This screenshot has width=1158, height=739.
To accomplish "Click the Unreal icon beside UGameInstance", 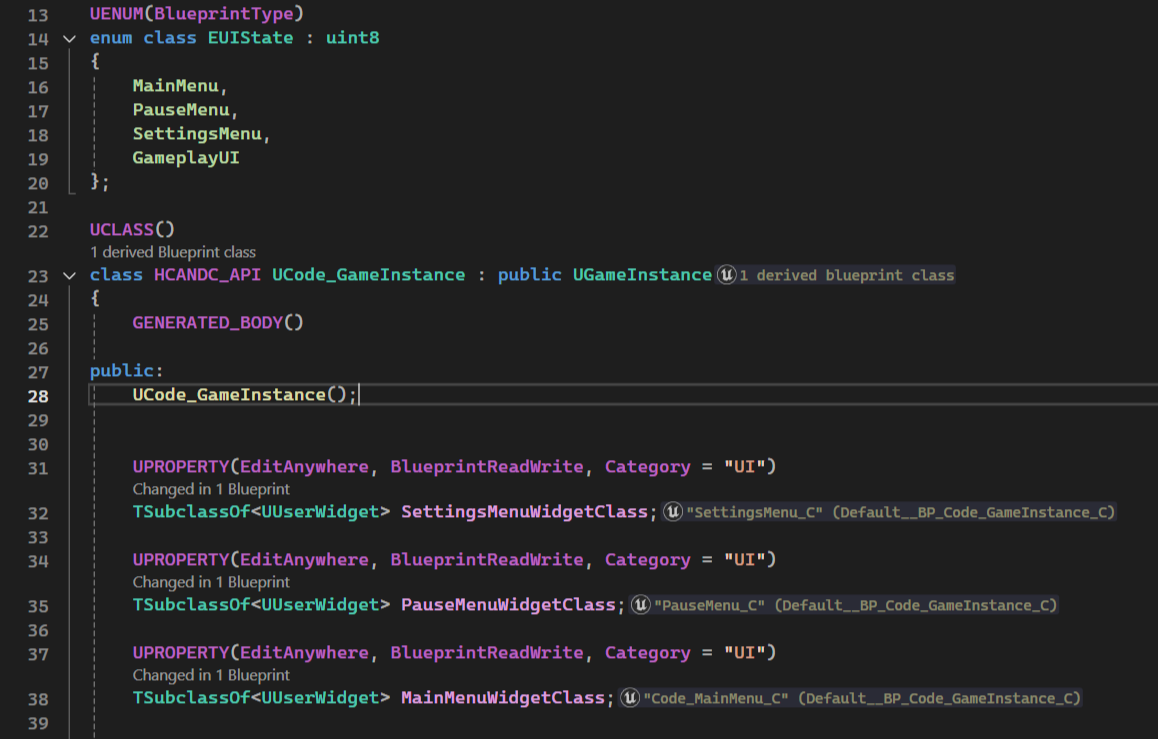I will tap(726, 275).
